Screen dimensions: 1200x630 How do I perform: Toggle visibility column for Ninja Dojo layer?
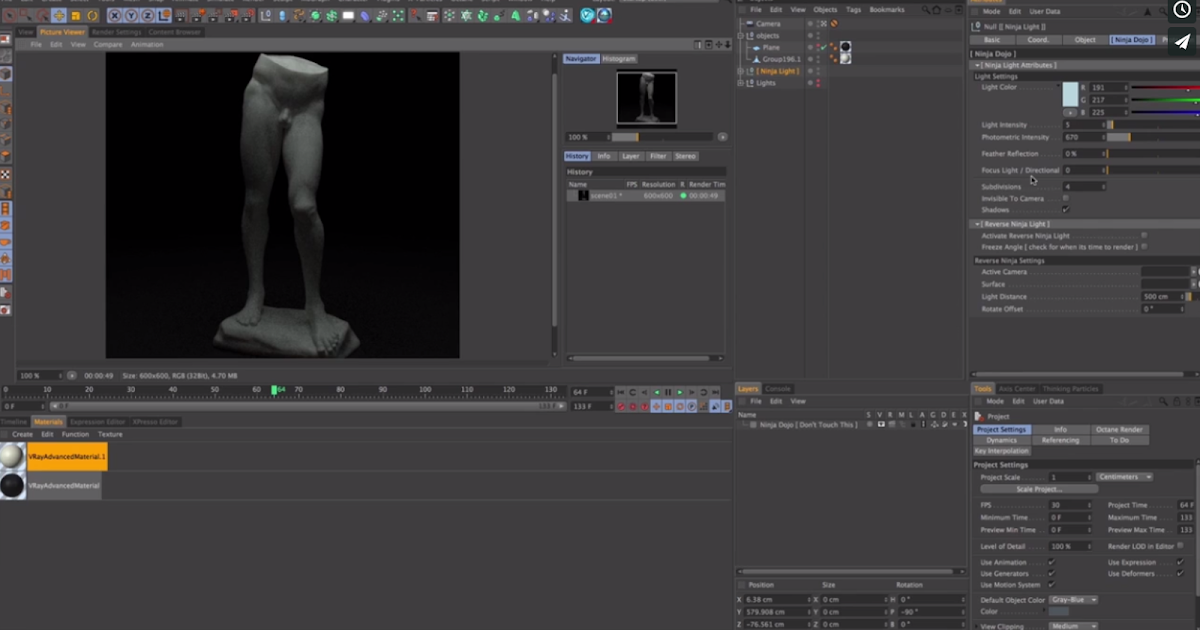tap(881, 425)
